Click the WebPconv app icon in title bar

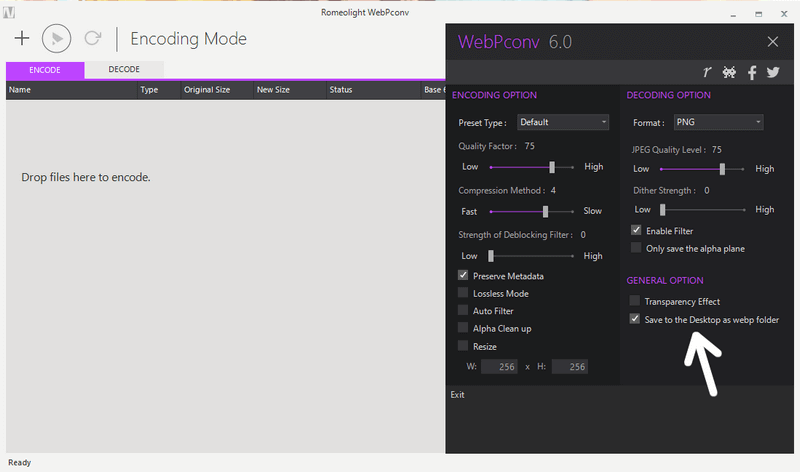[x=9, y=13]
